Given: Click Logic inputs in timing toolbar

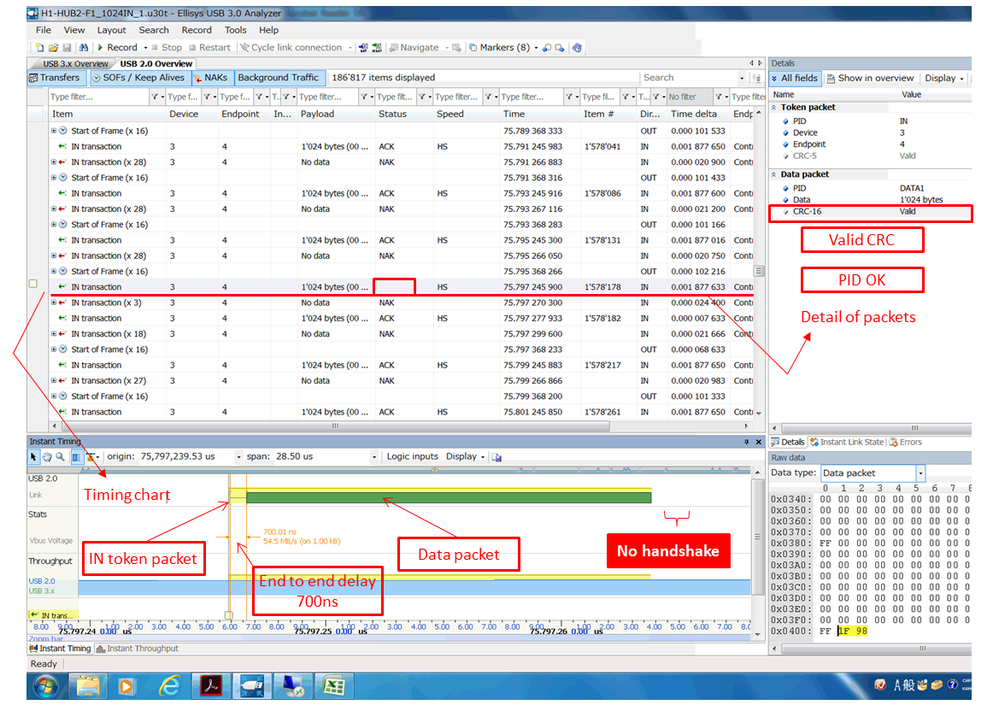Looking at the screenshot, I should pyautogui.click(x=412, y=457).
